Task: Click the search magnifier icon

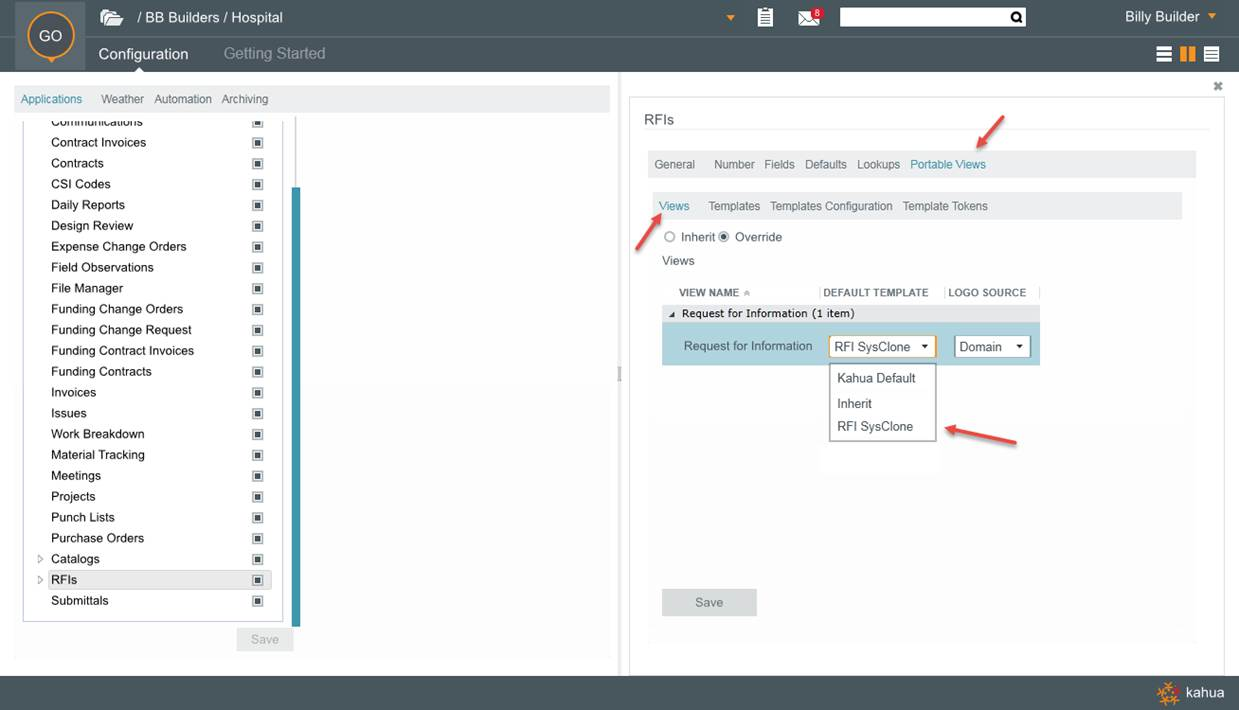Action: click(x=1016, y=17)
